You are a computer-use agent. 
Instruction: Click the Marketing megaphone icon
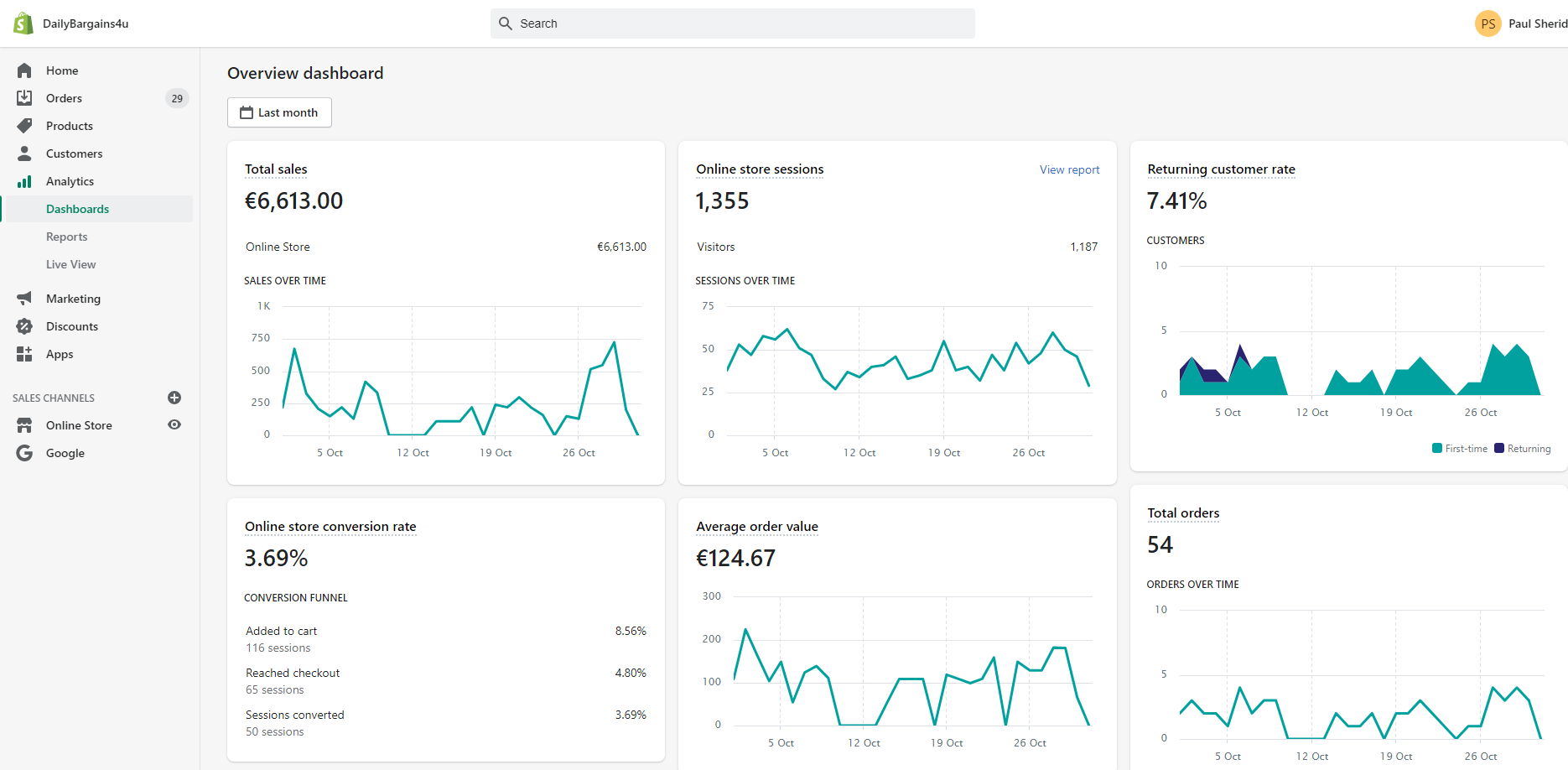click(24, 299)
